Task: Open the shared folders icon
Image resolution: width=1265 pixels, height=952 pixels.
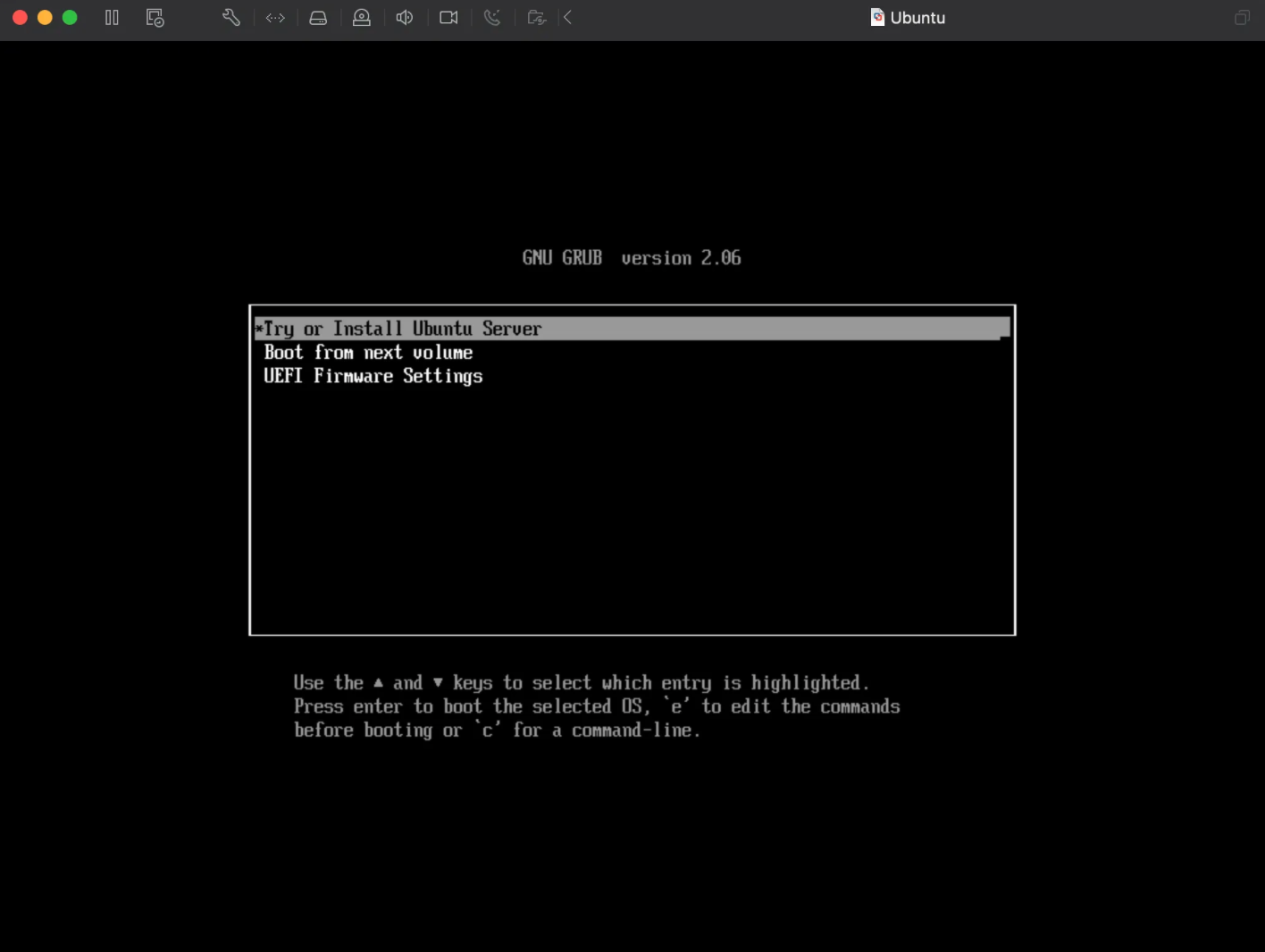Action: tap(536, 18)
